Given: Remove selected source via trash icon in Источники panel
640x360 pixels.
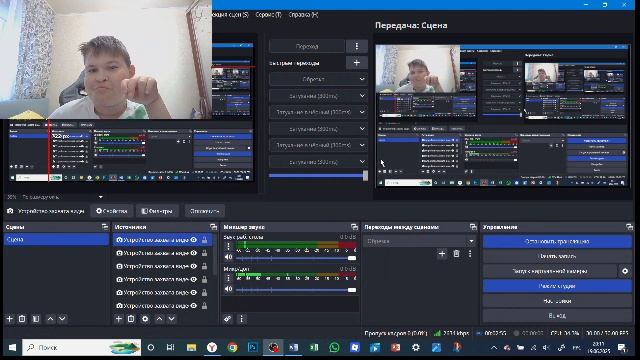Looking at the screenshot, I should tap(131, 319).
